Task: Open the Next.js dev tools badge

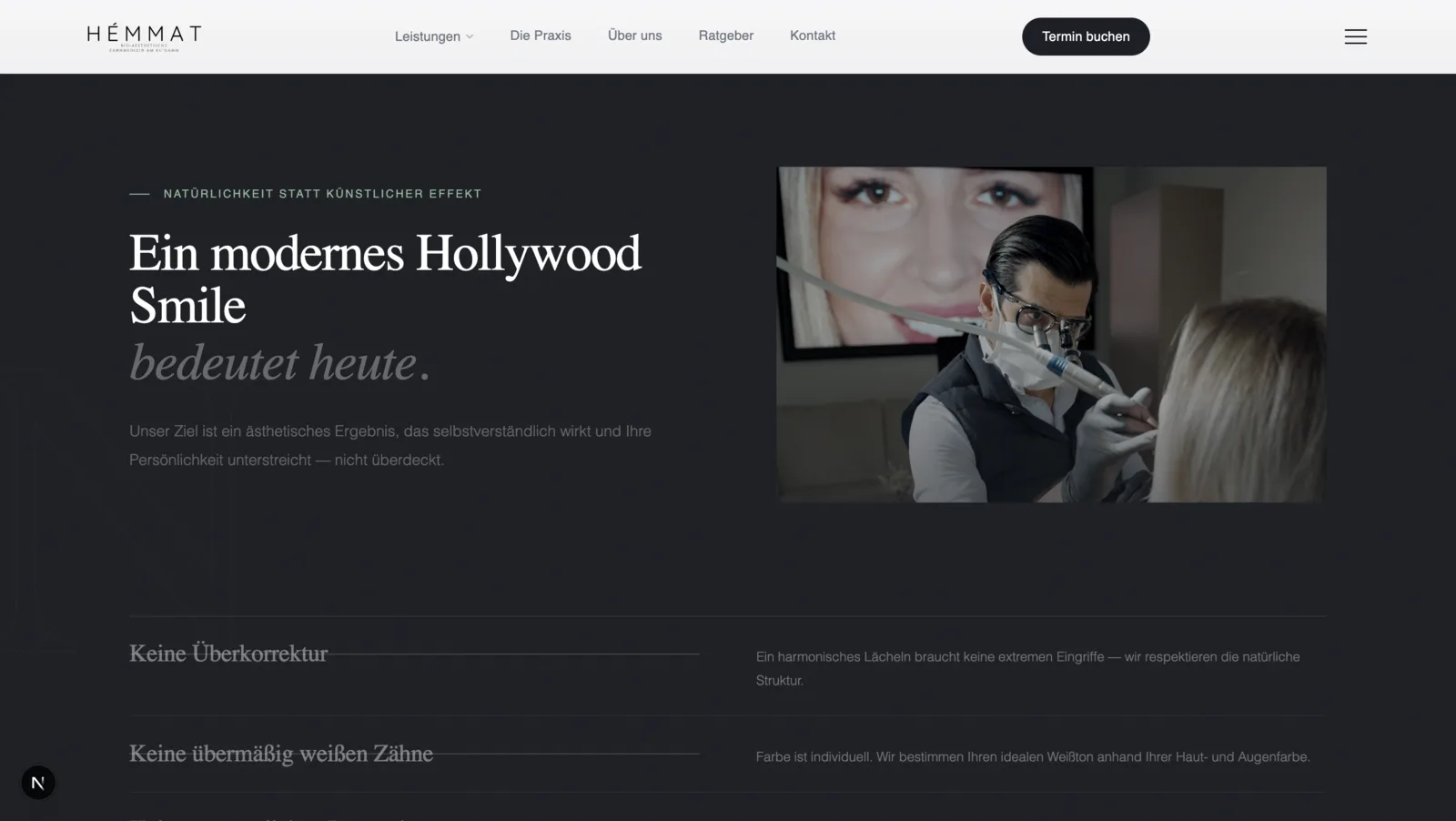Action: [38, 783]
